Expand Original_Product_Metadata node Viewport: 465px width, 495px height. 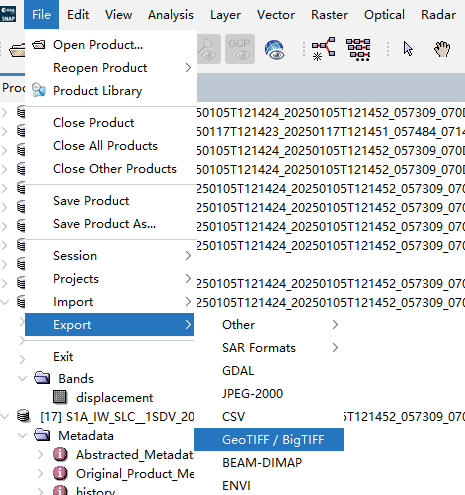click(40, 473)
